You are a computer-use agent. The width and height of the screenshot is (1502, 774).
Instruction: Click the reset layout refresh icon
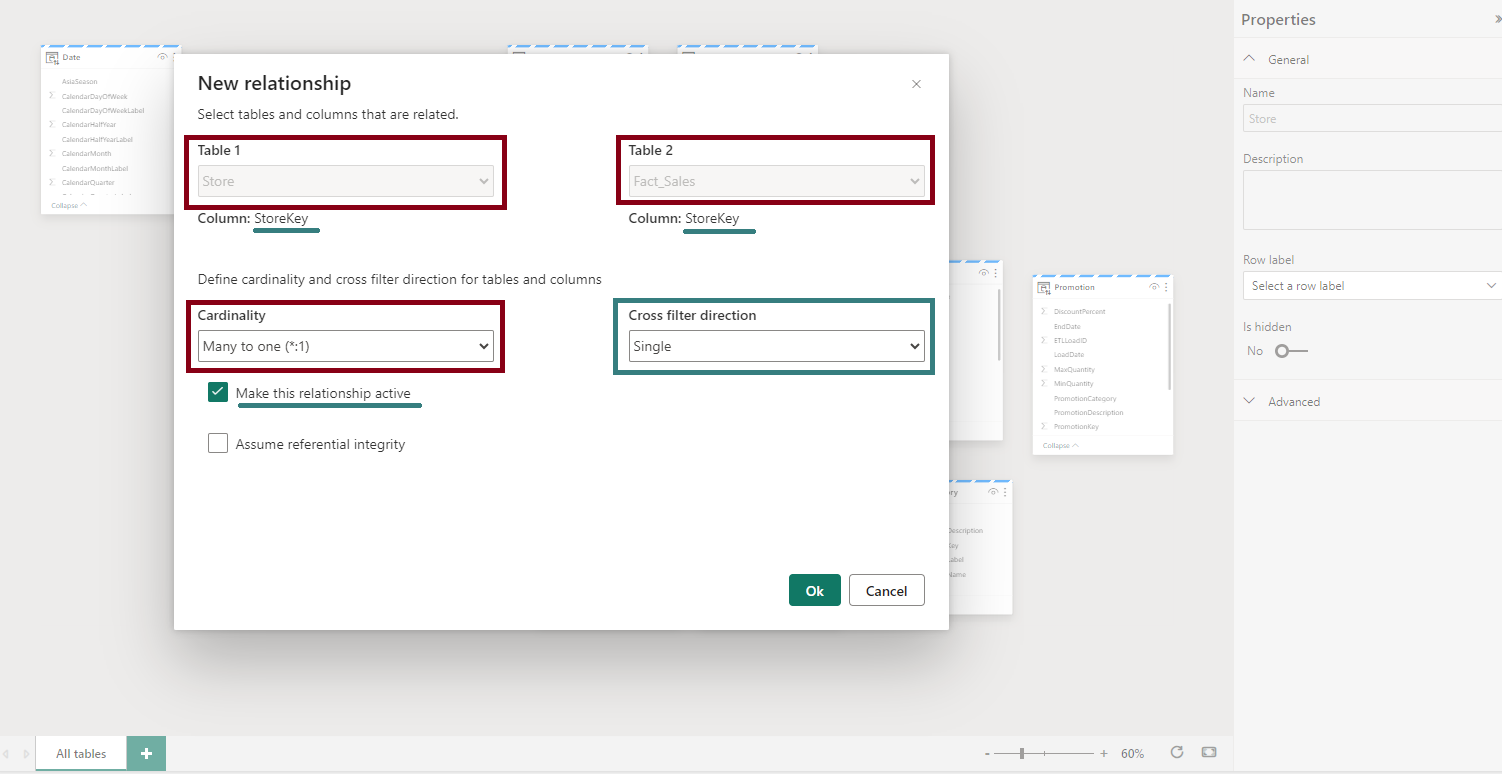pos(1177,753)
